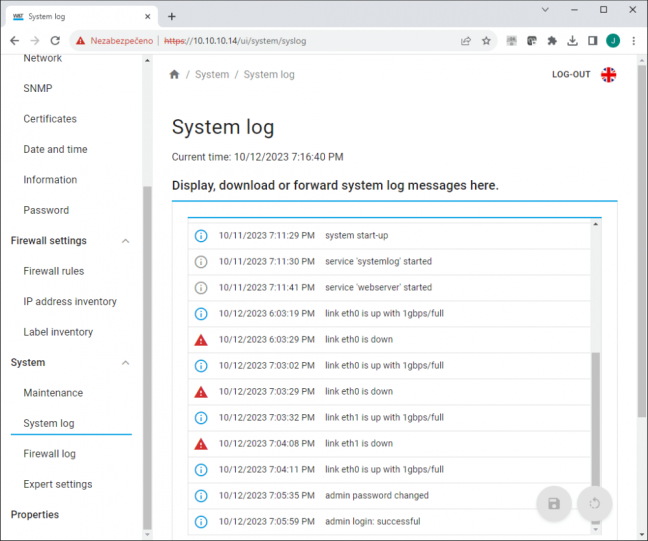The image size is (648, 541).
Task: Click the red warning icon for eth1 down
Action: [x=201, y=444]
